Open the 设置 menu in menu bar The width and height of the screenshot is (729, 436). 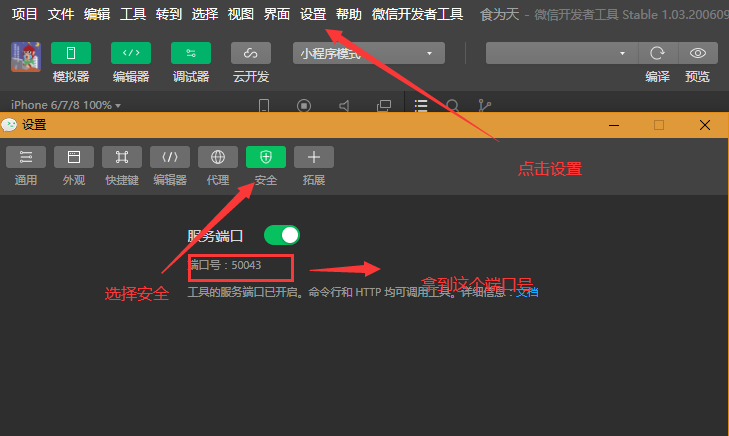[313, 14]
